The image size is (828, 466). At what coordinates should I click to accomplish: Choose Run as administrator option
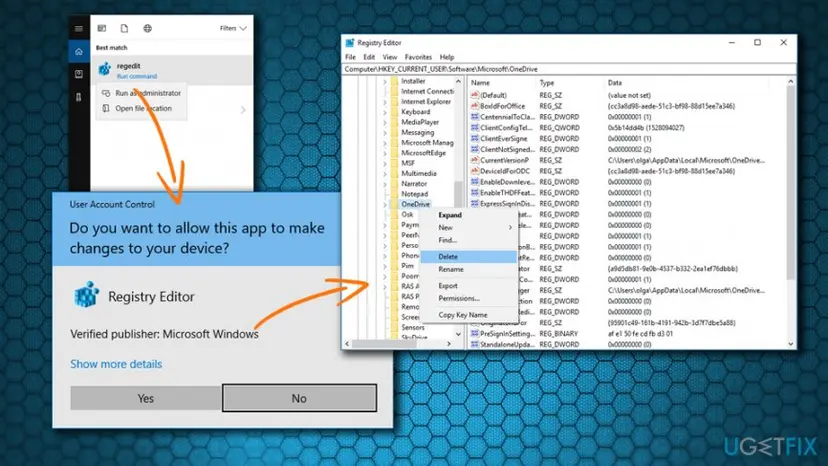[x=142, y=93]
